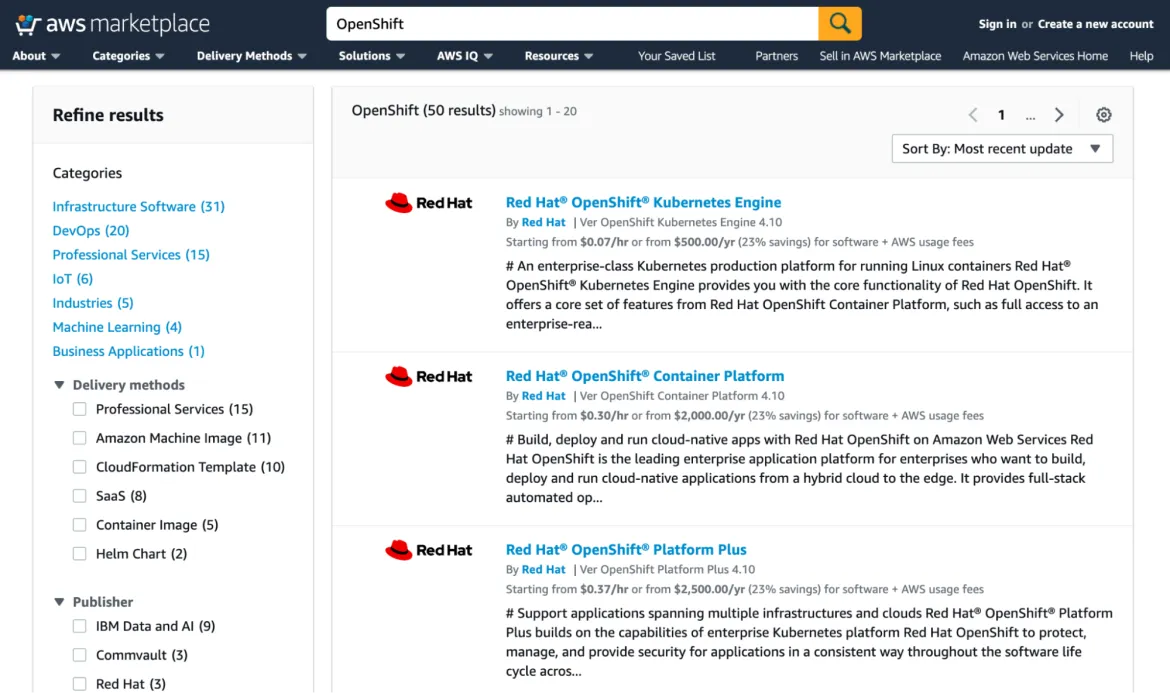
Task: Filter results by Infrastructure Software category
Action: click(x=138, y=206)
